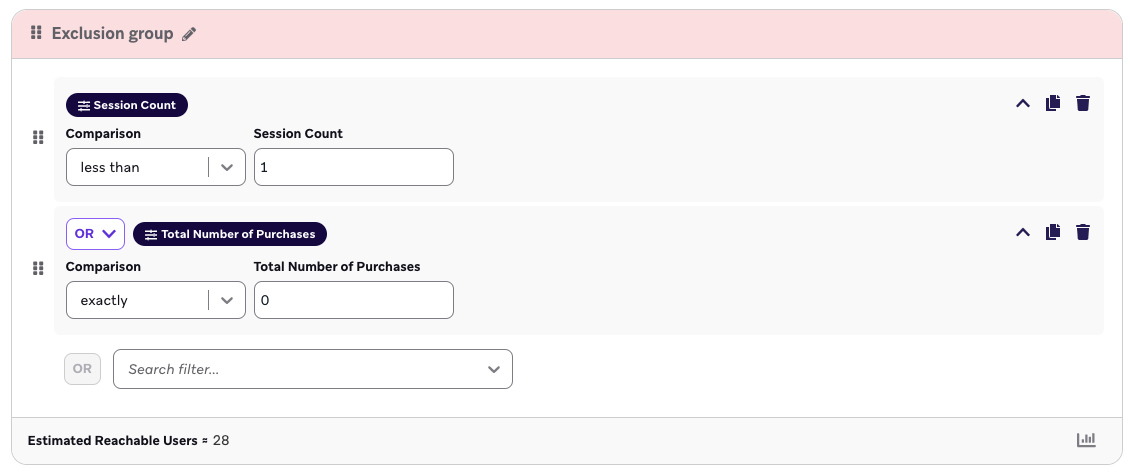Click the Total Number of Purchases row drag handle
This screenshot has height=476, width=1130.
[x=38, y=269]
